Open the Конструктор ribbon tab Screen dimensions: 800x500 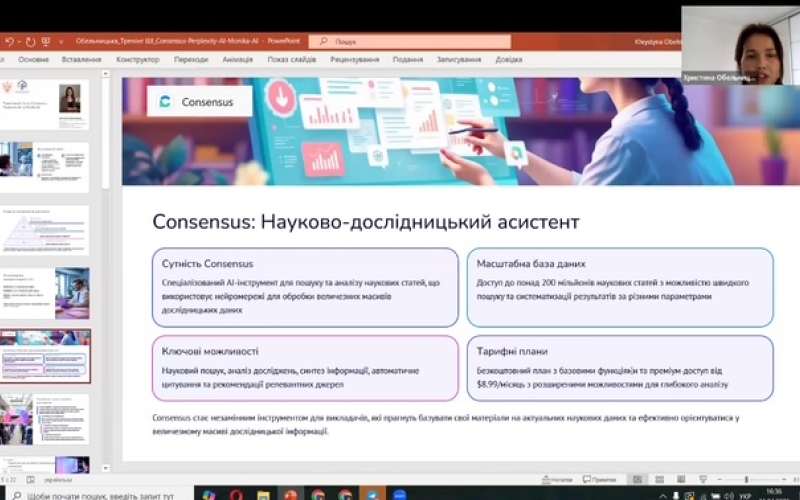pos(138,59)
